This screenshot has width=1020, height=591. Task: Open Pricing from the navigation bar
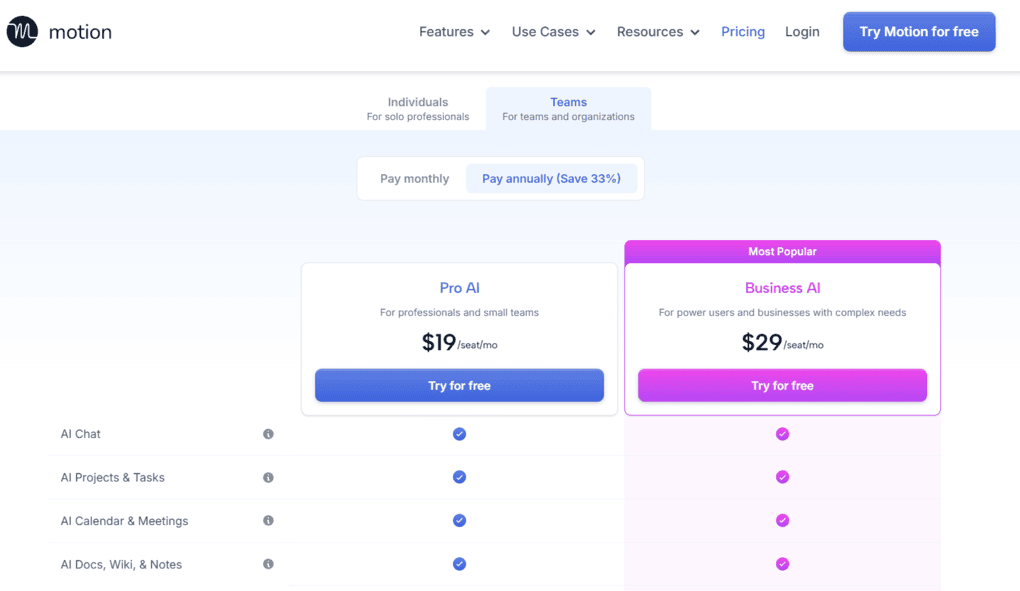tap(743, 31)
